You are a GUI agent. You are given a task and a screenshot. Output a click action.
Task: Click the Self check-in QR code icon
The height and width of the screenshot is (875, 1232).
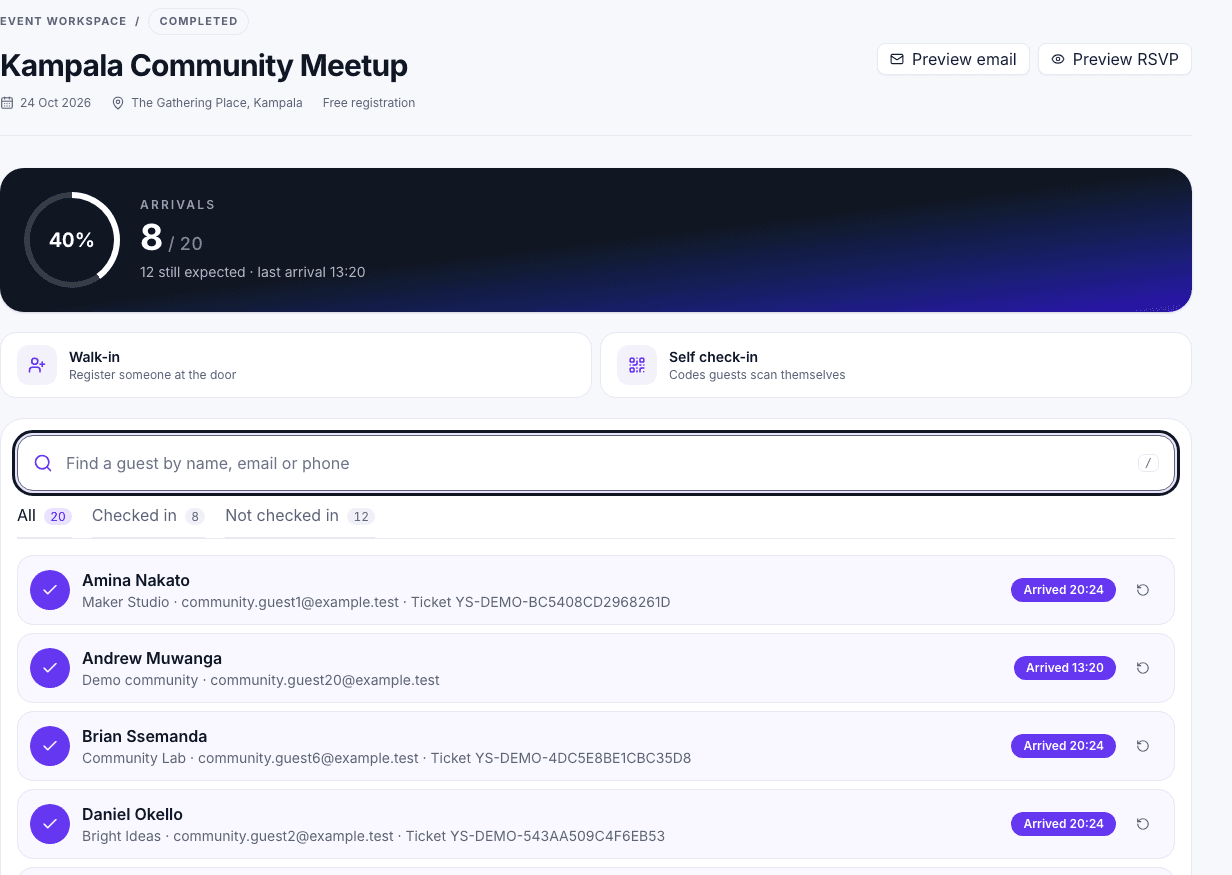pos(637,365)
